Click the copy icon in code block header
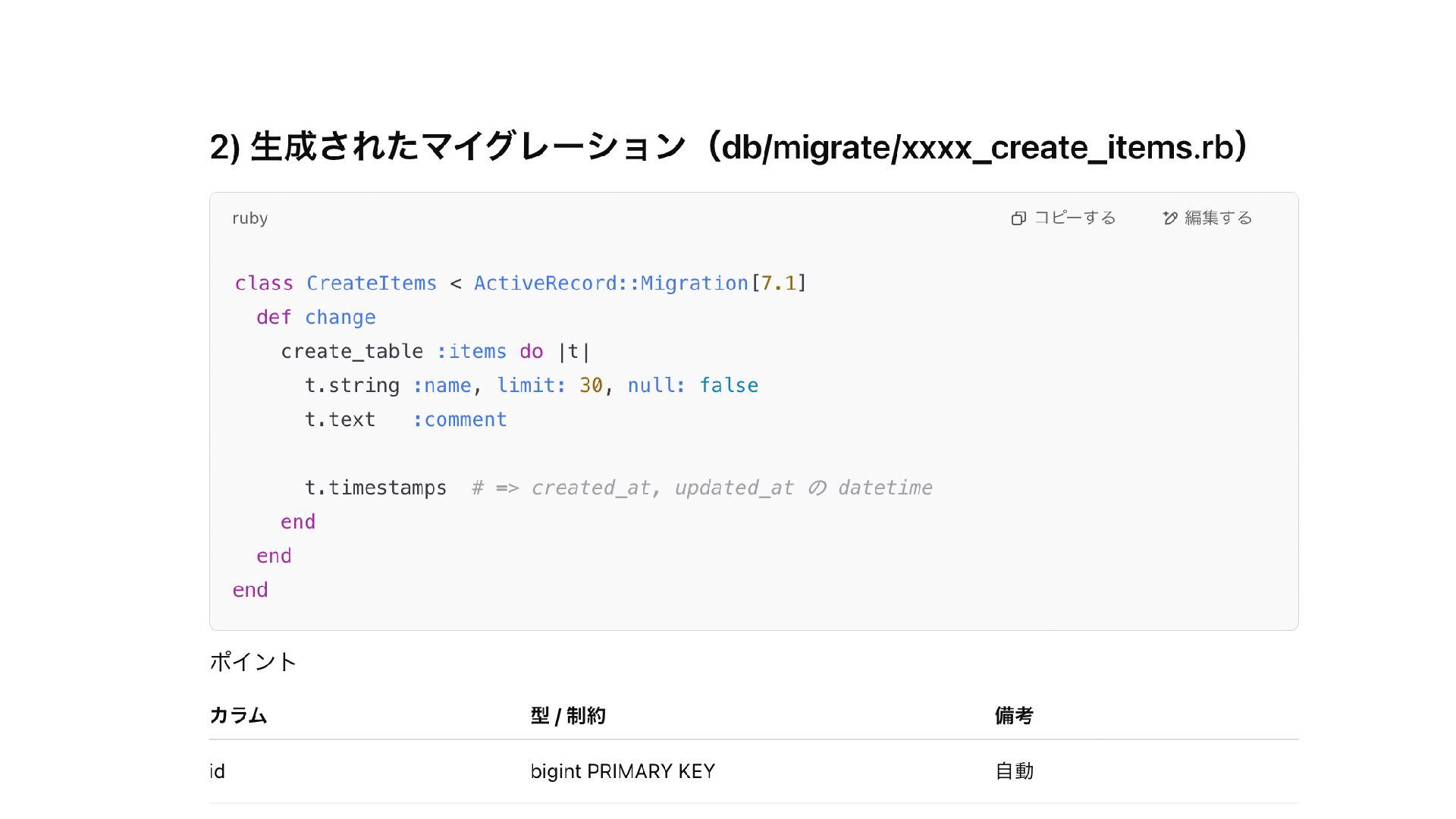Image resolution: width=1456 pixels, height=819 pixels. [1018, 218]
